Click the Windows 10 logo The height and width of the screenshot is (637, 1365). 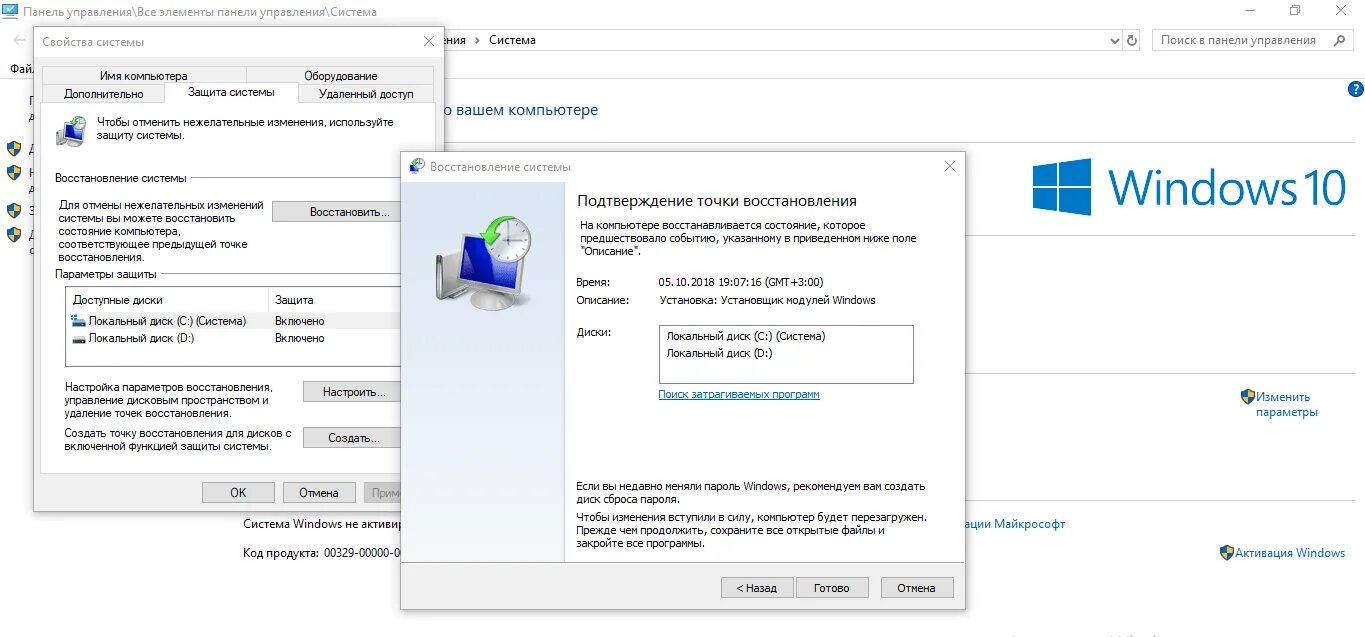click(x=1189, y=187)
